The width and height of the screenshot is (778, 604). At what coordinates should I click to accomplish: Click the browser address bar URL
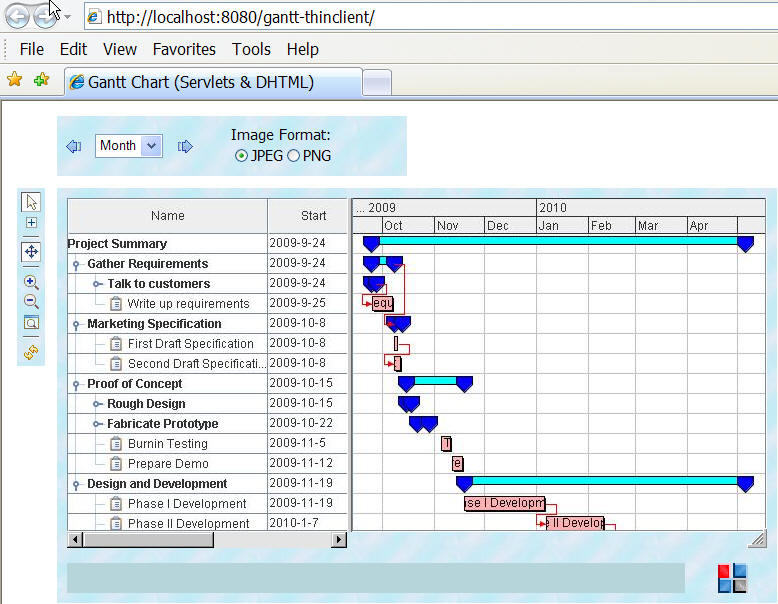point(240,17)
